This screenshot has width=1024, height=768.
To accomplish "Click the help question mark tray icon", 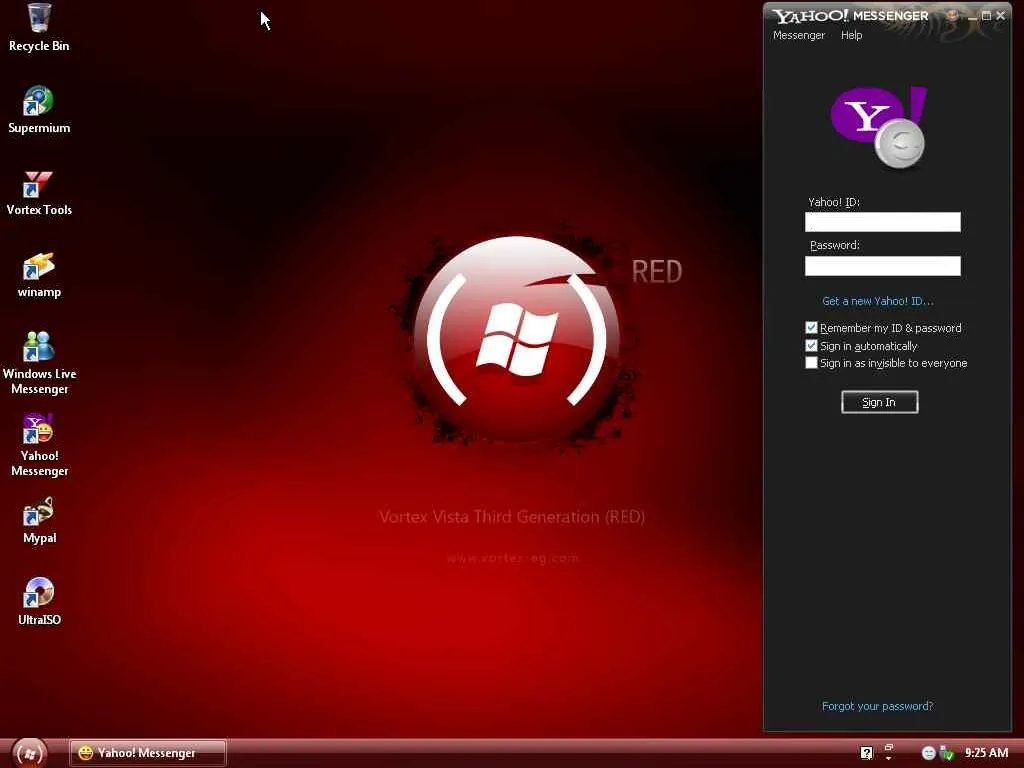I will click(867, 753).
